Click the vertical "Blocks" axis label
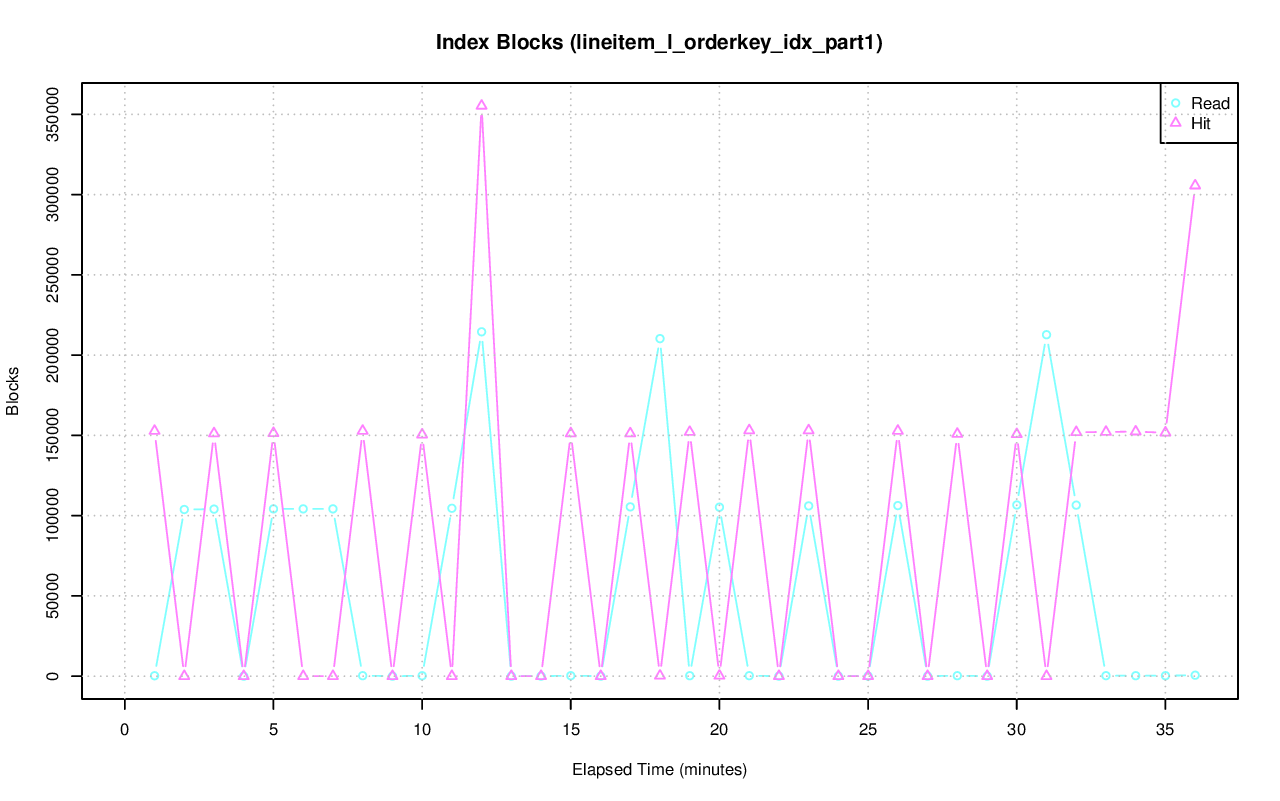Image resolution: width=1280 pixels, height=801 pixels. tap(13, 390)
